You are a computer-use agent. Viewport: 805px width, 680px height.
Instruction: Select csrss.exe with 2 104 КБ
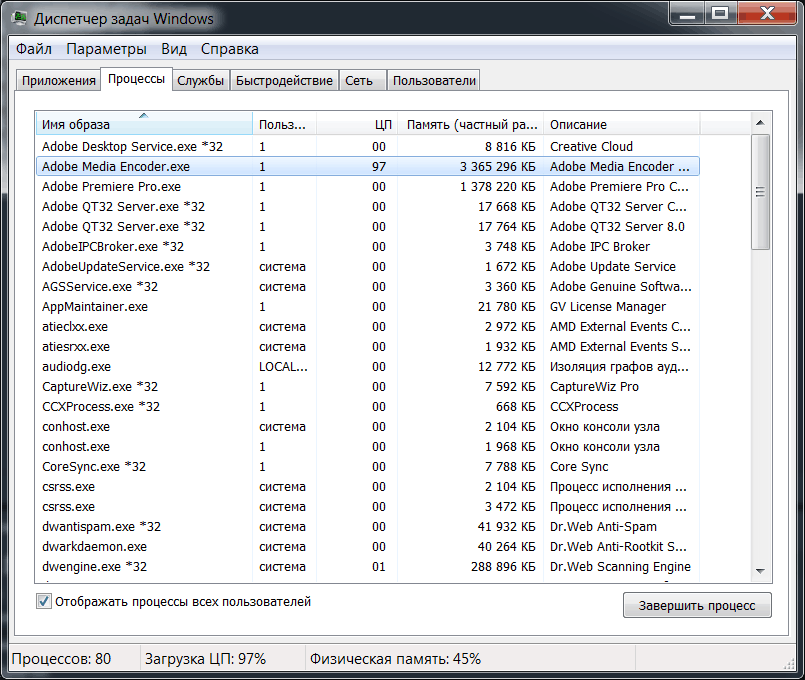tap(368, 487)
